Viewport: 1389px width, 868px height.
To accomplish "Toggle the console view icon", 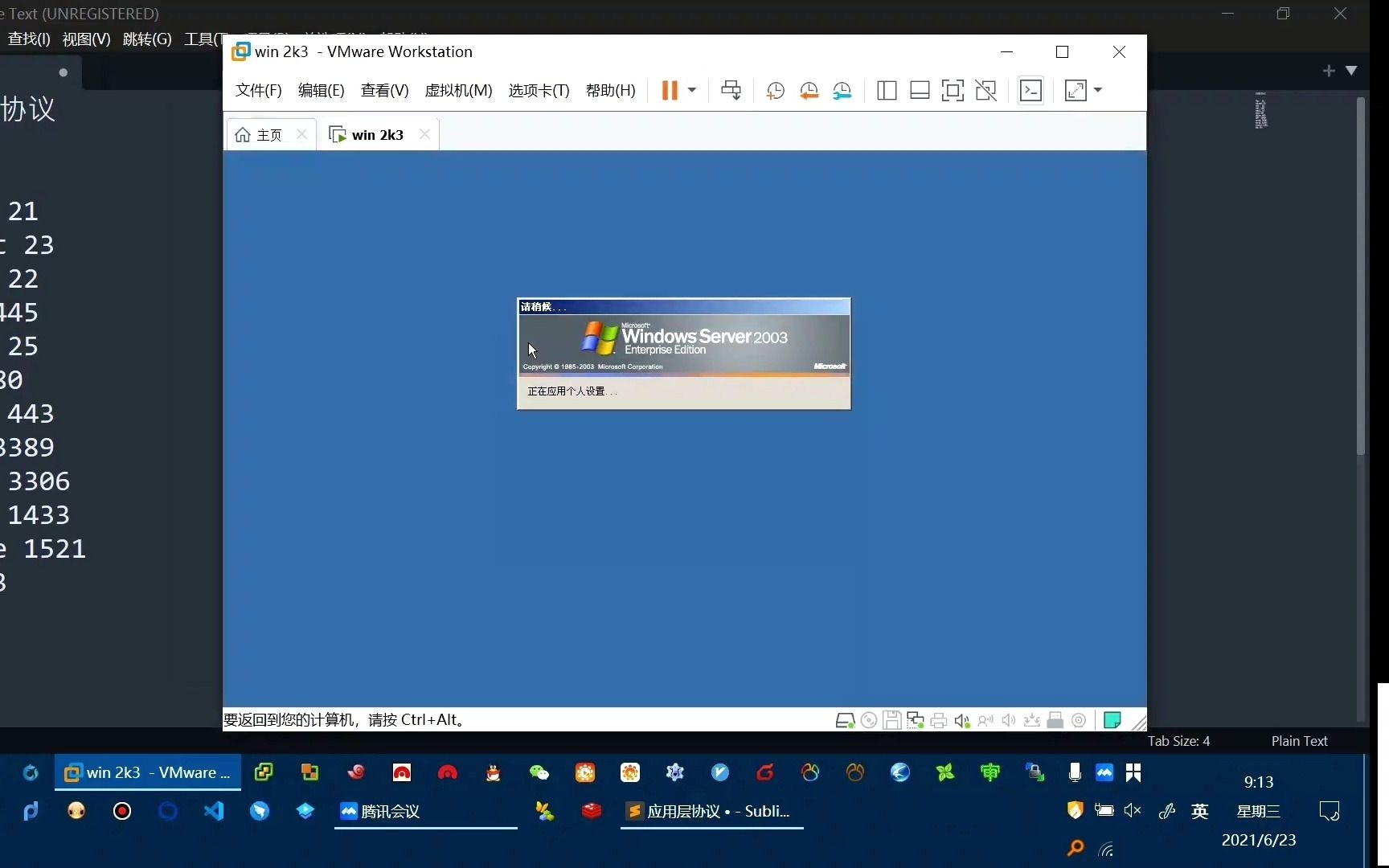I will click(x=1030, y=91).
